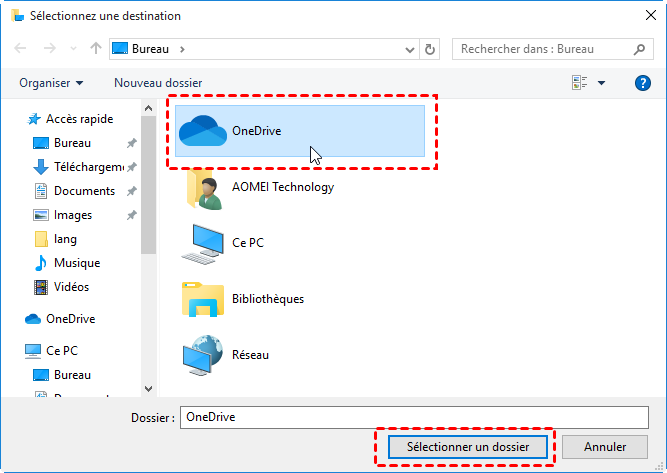
Task: Select the Ce PC computer item in list
Action: point(223,243)
